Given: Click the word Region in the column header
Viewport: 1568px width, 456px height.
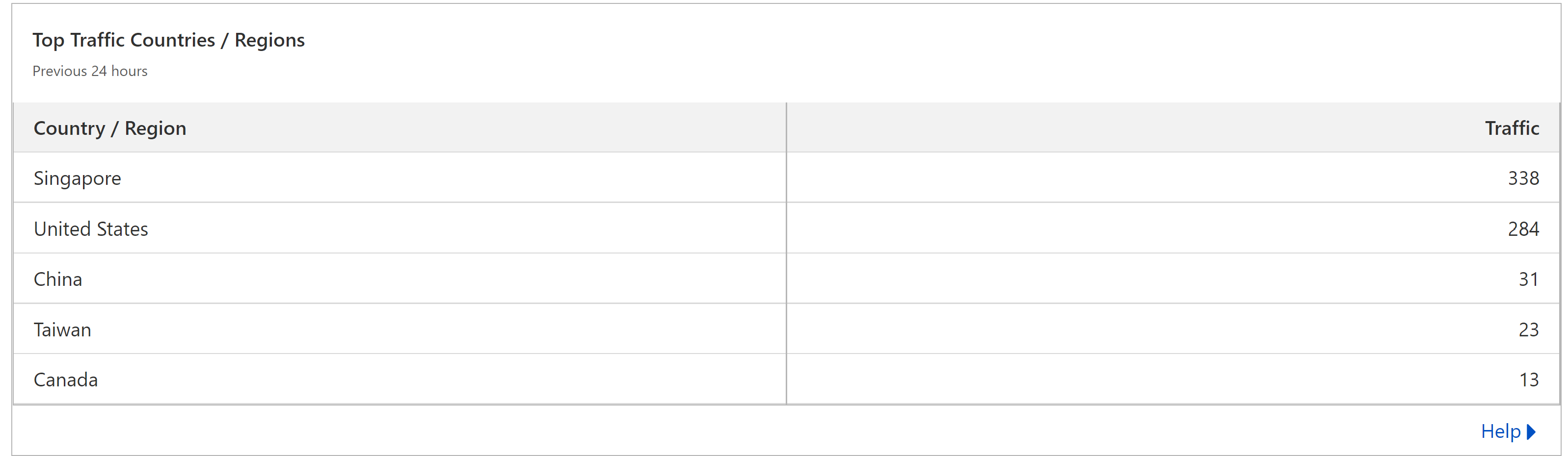Looking at the screenshot, I should (x=155, y=129).
